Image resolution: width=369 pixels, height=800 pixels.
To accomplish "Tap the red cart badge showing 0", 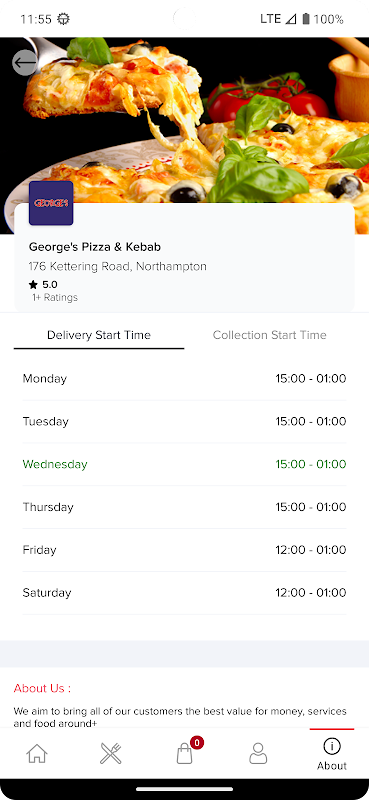I will [x=197, y=742].
